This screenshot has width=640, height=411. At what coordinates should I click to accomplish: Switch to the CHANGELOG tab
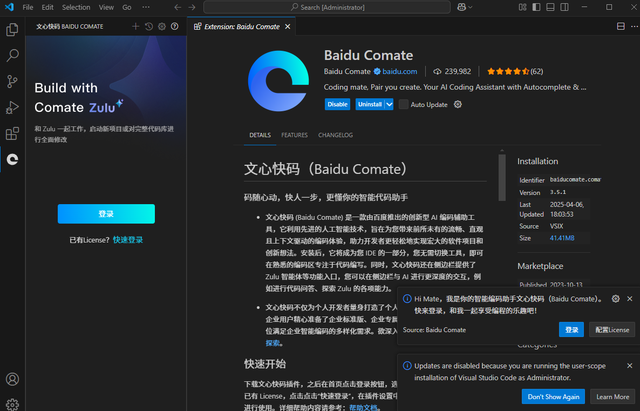pyautogui.click(x=336, y=135)
